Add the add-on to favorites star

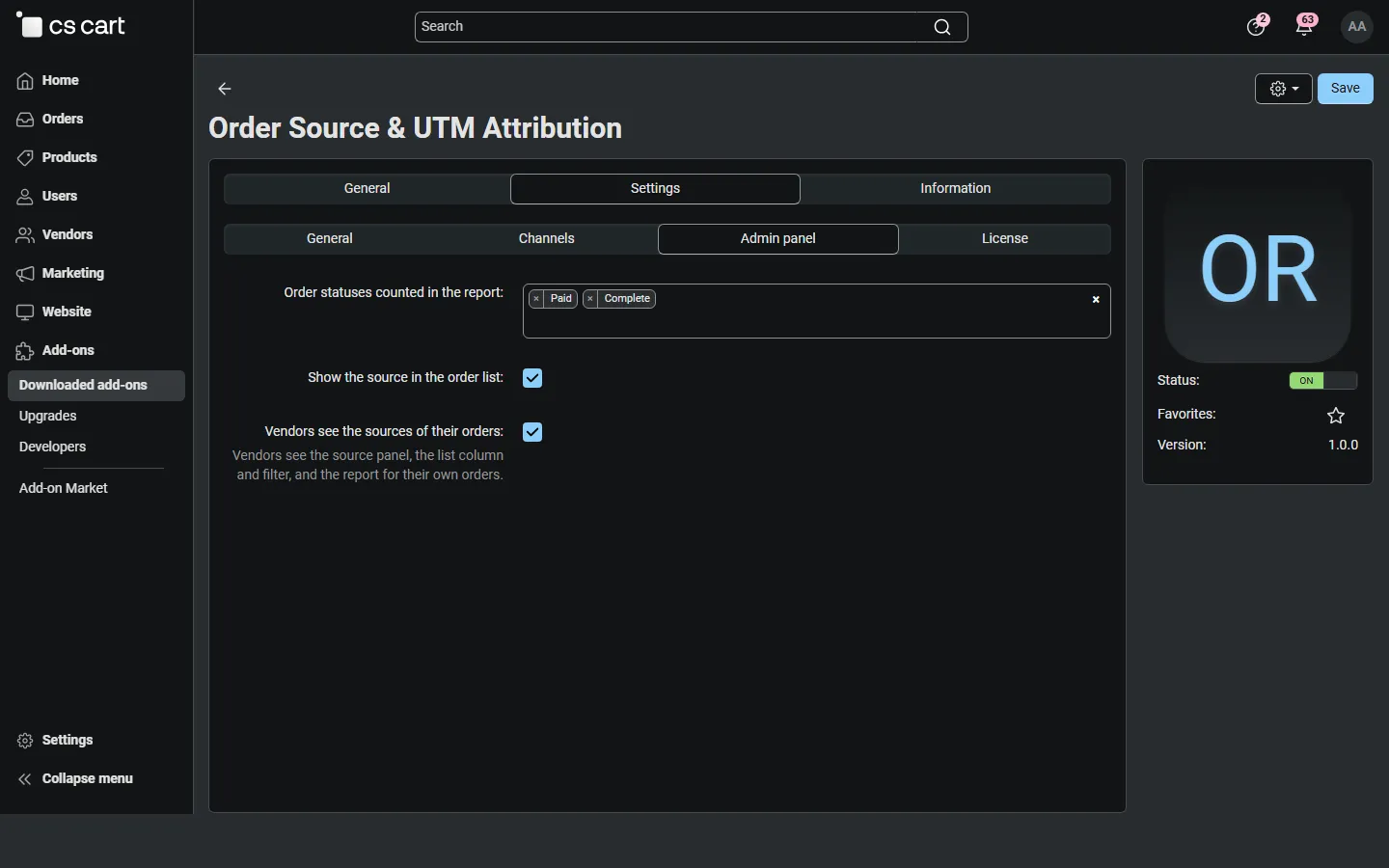(1336, 416)
